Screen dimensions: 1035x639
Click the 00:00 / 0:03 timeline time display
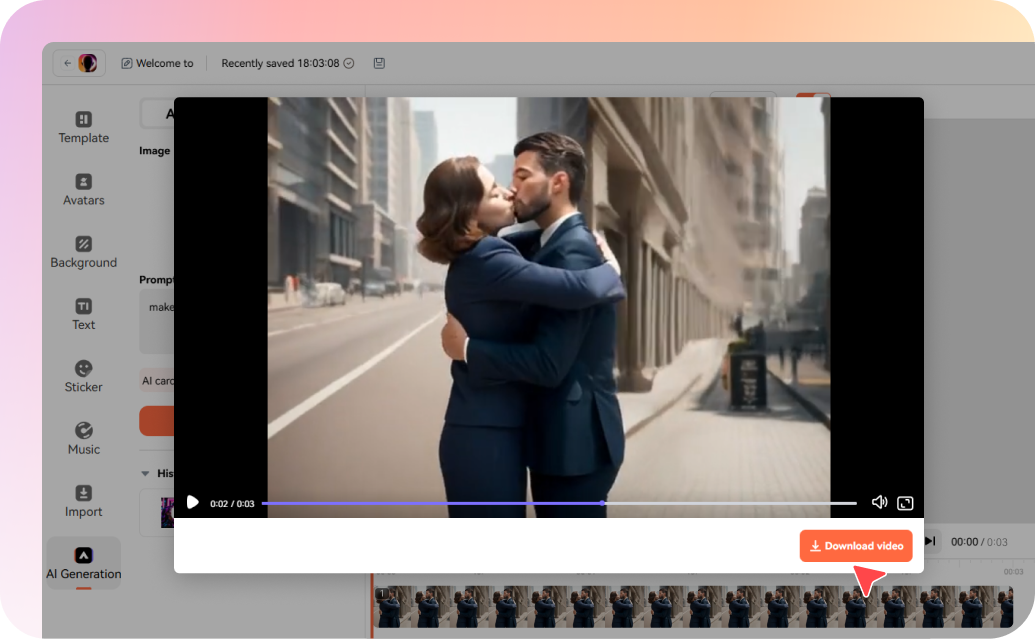click(x=979, y=542)
